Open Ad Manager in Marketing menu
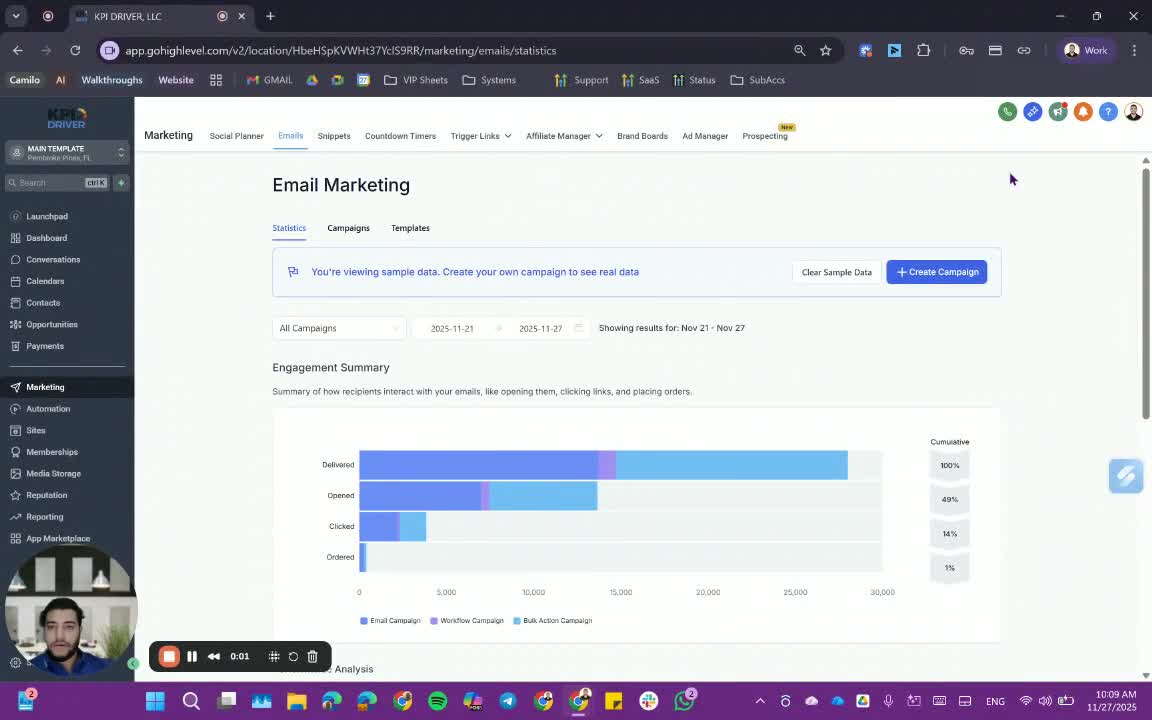This screenshot has width=1152, height=720. (x=705, y=136)
